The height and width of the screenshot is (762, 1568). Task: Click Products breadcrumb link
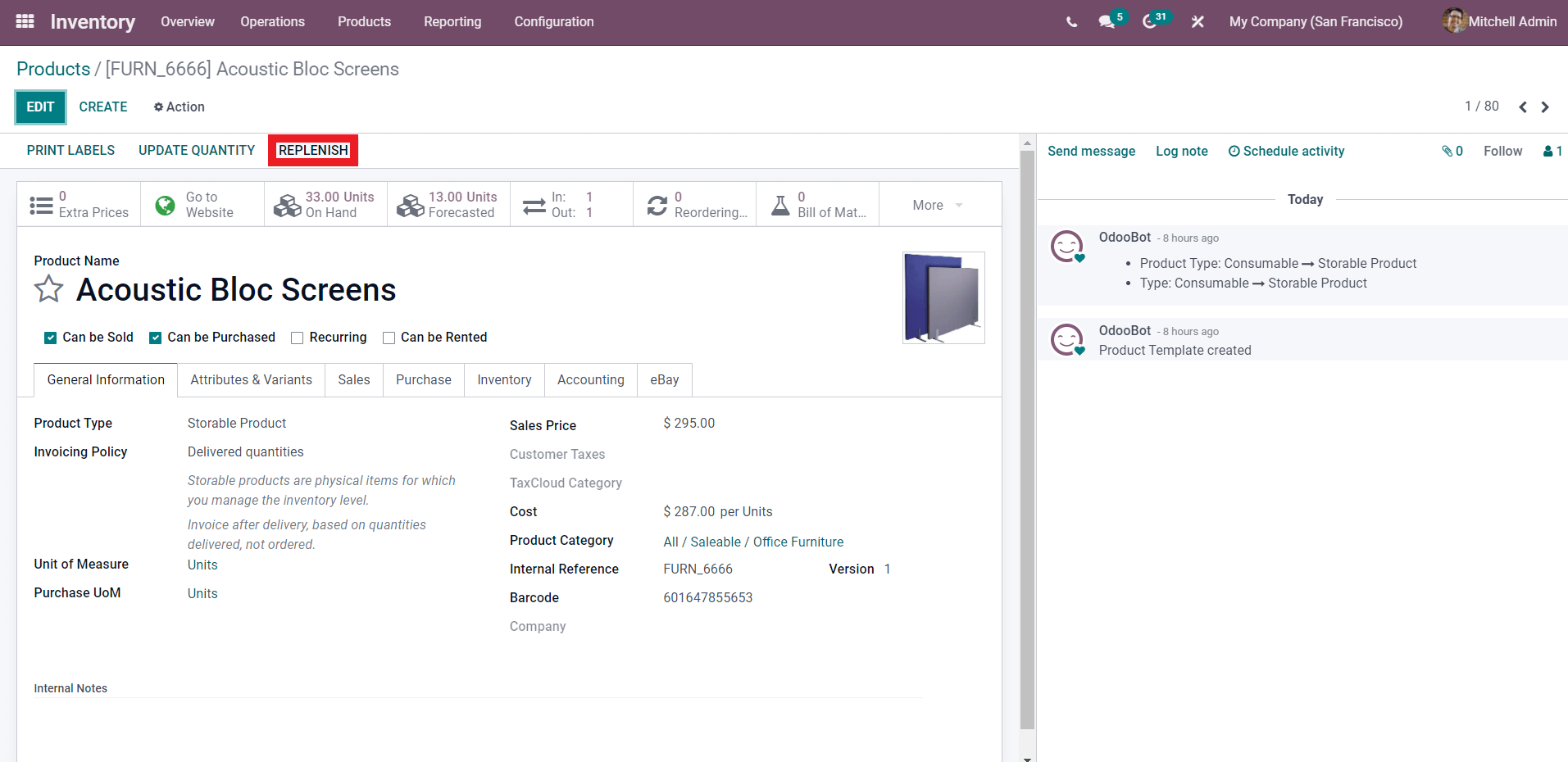[53, 69]
